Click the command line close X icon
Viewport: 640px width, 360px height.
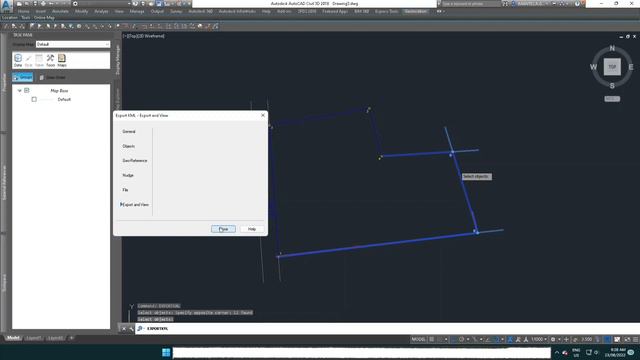click(124, 329)
